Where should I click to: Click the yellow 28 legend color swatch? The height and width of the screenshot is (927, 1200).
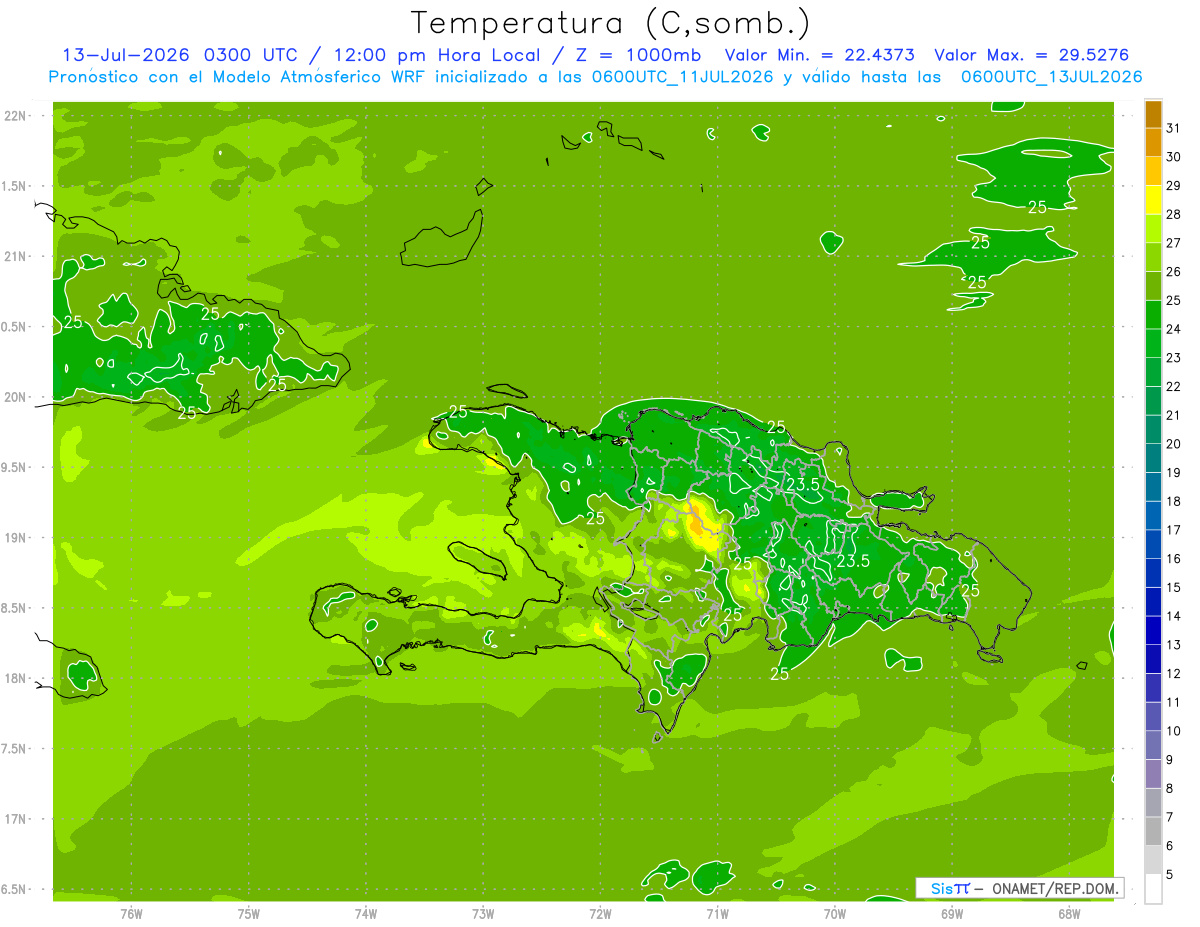(1153, 200)
